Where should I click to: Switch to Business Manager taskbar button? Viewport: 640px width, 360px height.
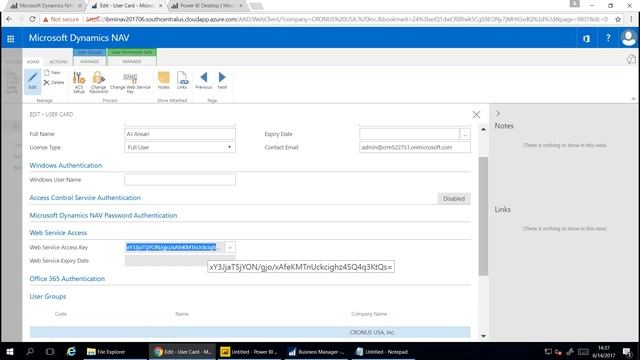click(316, 351)
